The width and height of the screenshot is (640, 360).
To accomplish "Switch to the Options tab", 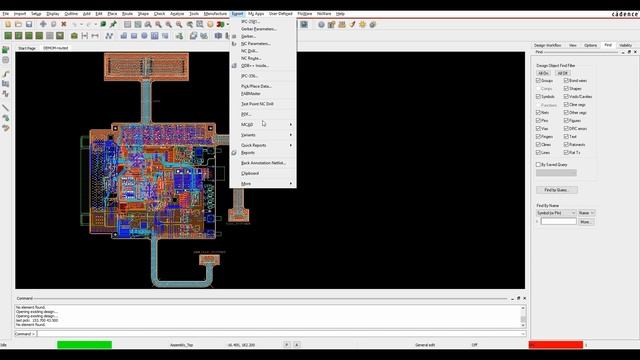I will 590,45.
